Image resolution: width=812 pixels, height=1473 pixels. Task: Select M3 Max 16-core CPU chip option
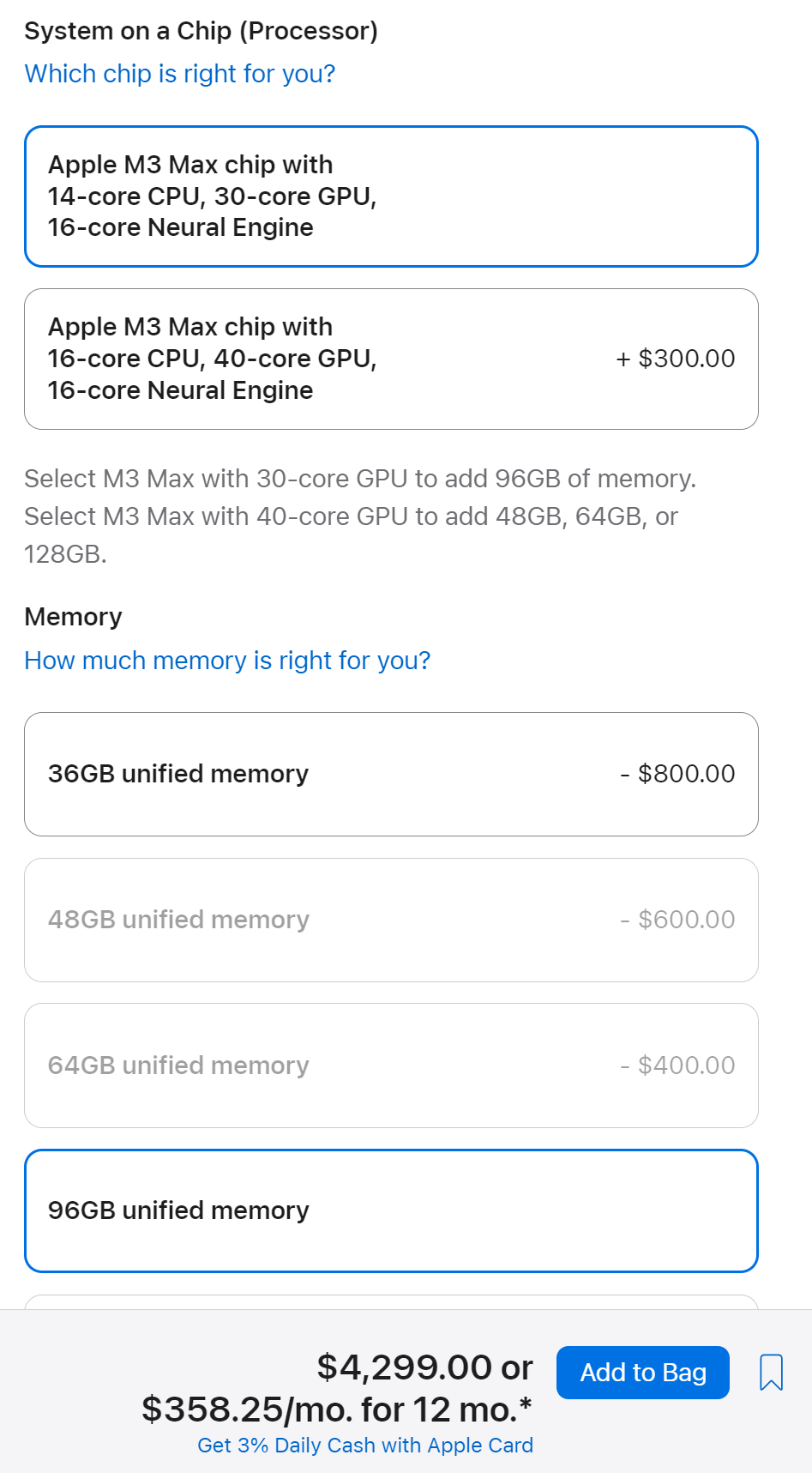pos(391,359)
